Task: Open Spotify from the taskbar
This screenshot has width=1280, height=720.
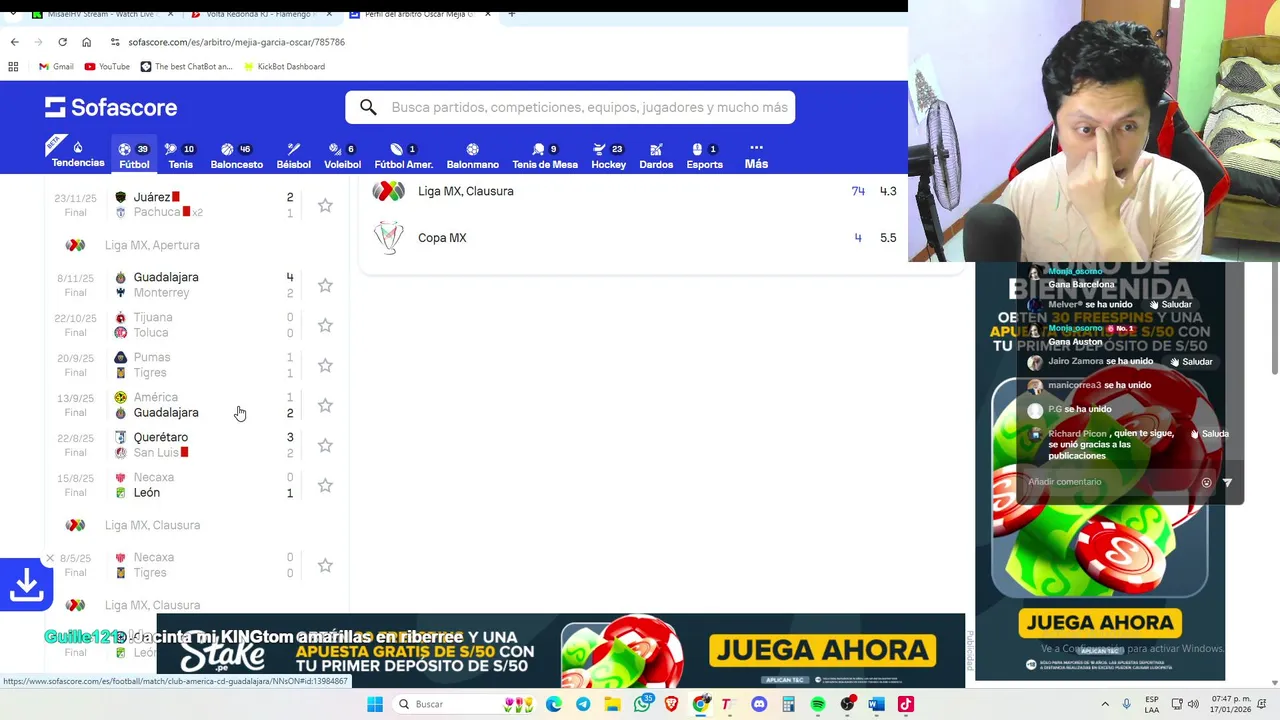Action: tap(818, 704)
